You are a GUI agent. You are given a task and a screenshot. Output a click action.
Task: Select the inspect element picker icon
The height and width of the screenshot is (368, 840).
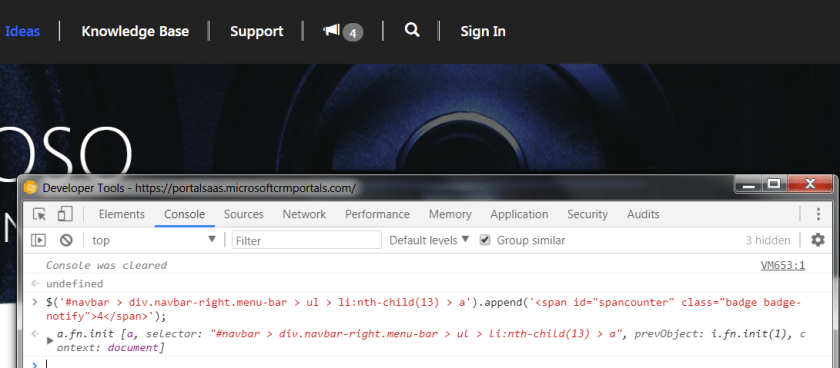[x=39, y=214]
